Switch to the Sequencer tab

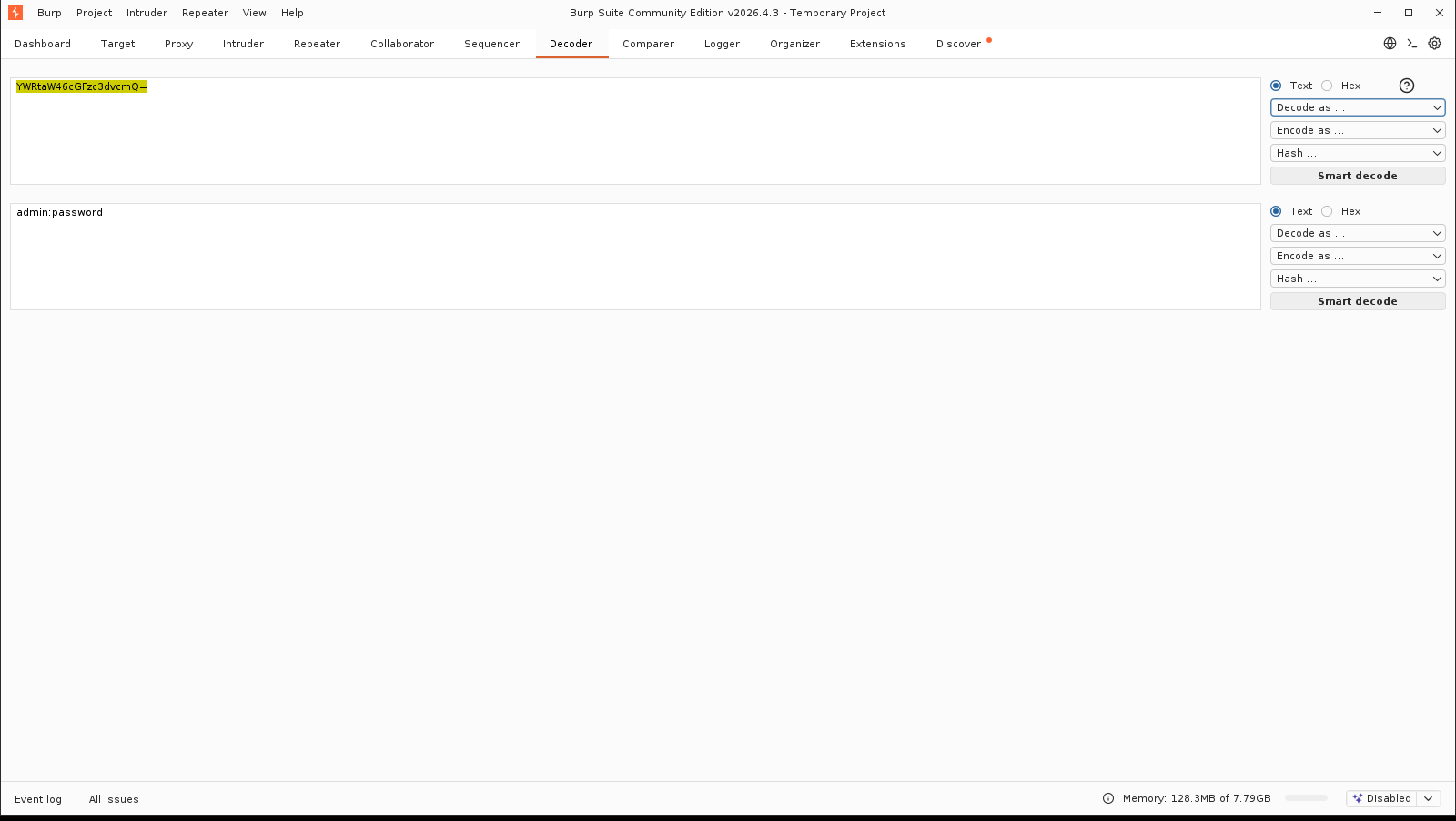(x=491, y=44)
